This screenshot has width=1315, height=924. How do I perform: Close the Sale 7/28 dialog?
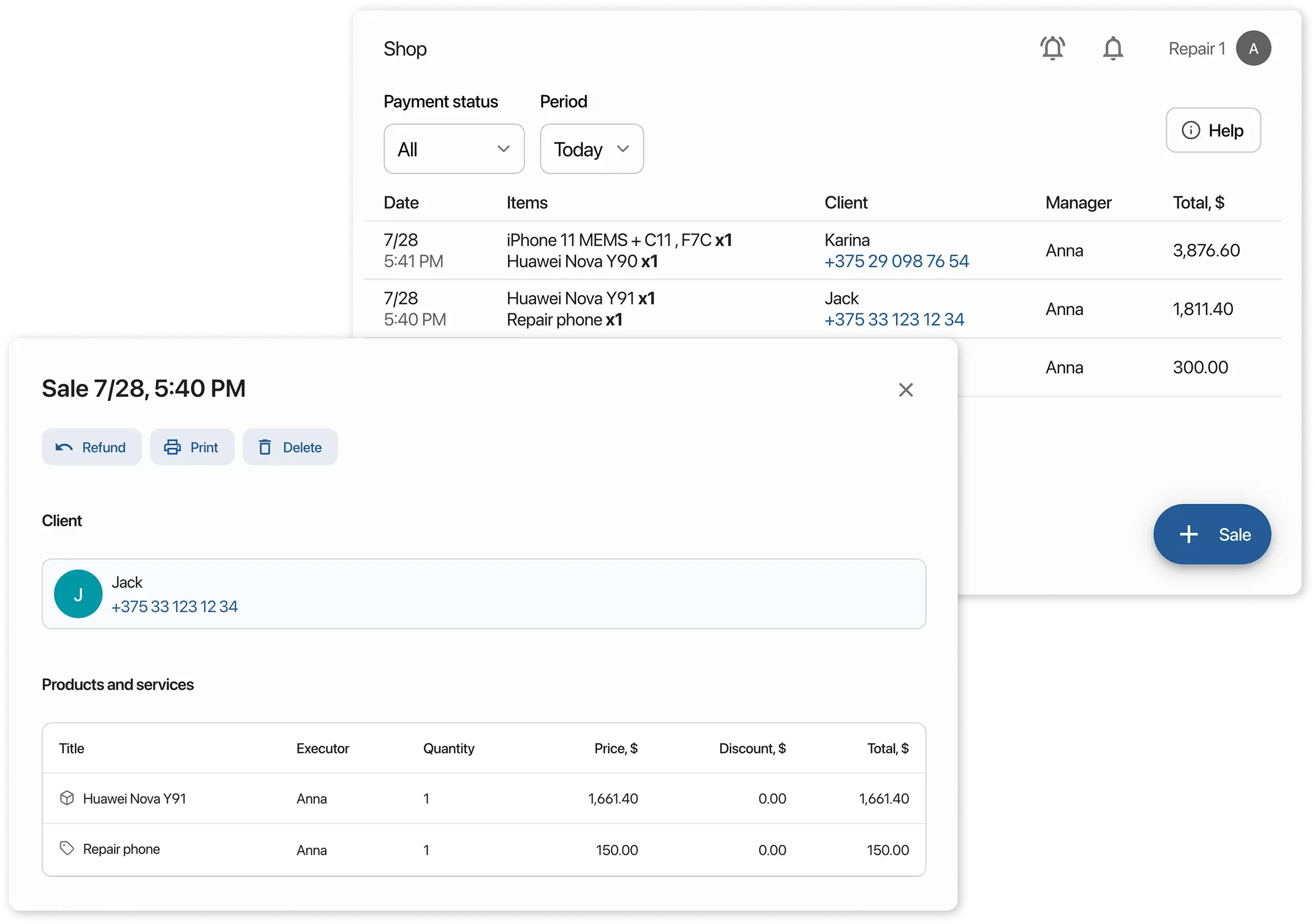pyautogui.click(x=905, y=390)
